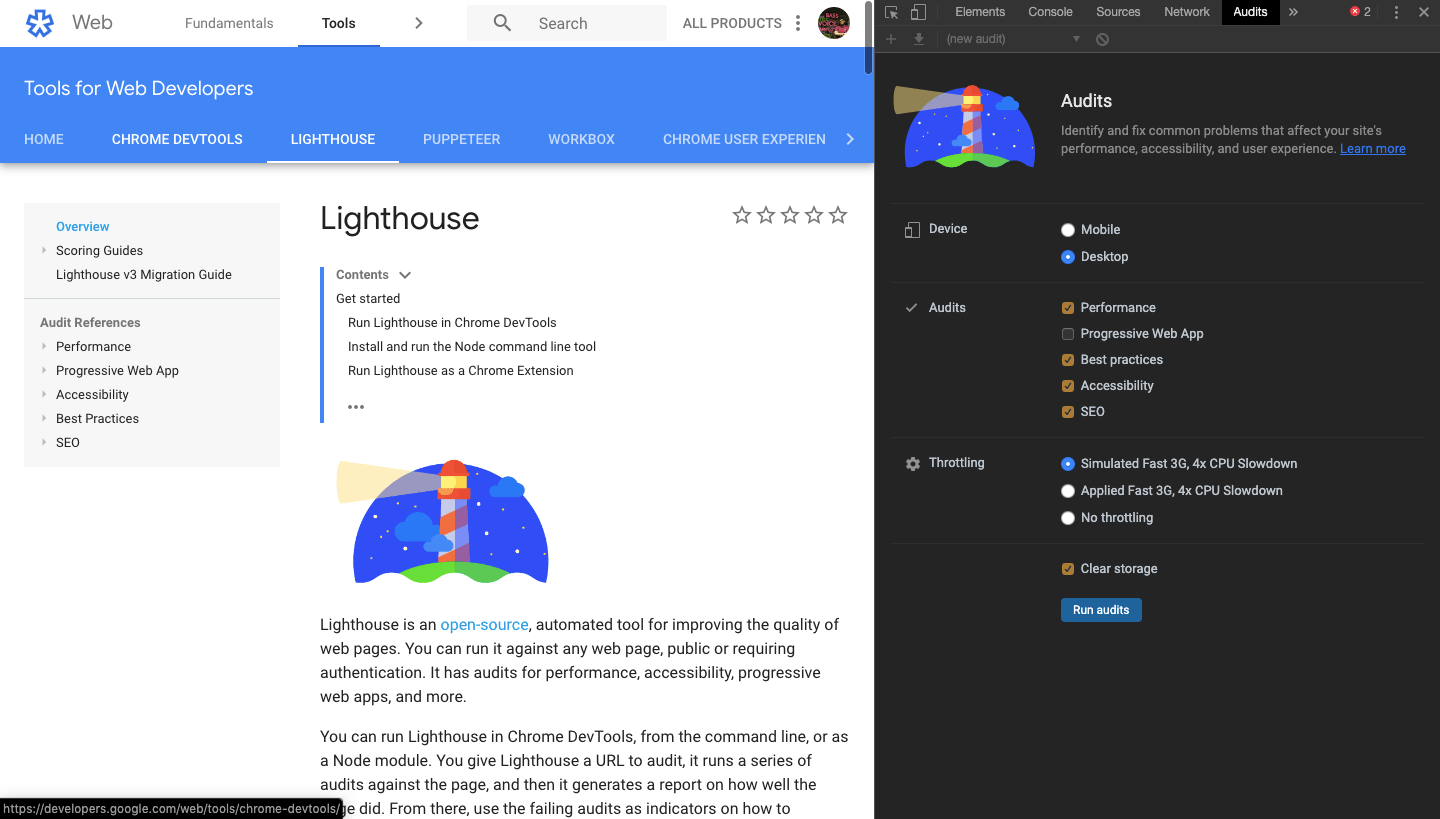Switch to the Elements tab
Viewport: 1440px width, 819px height.
pos(980,12)
